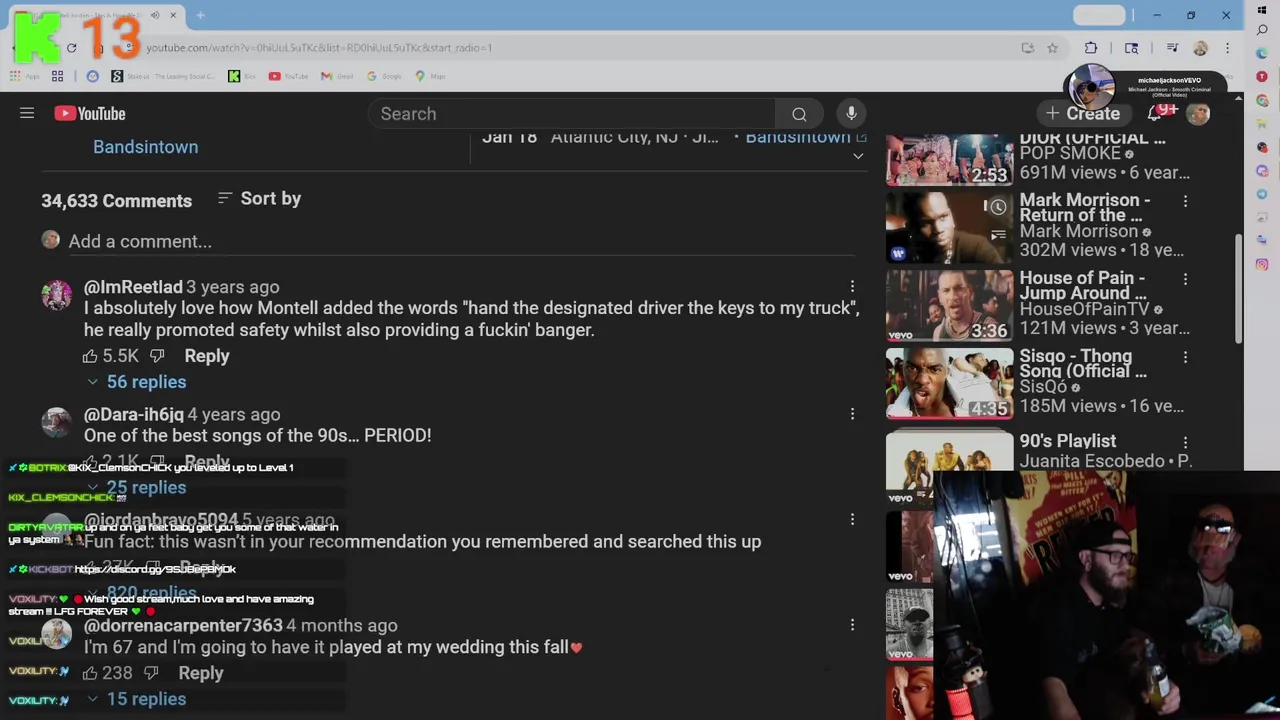Open Chrome media control icon
Image resolution: width=1280 pixels, height=720 pixels.
[1172, 48]
